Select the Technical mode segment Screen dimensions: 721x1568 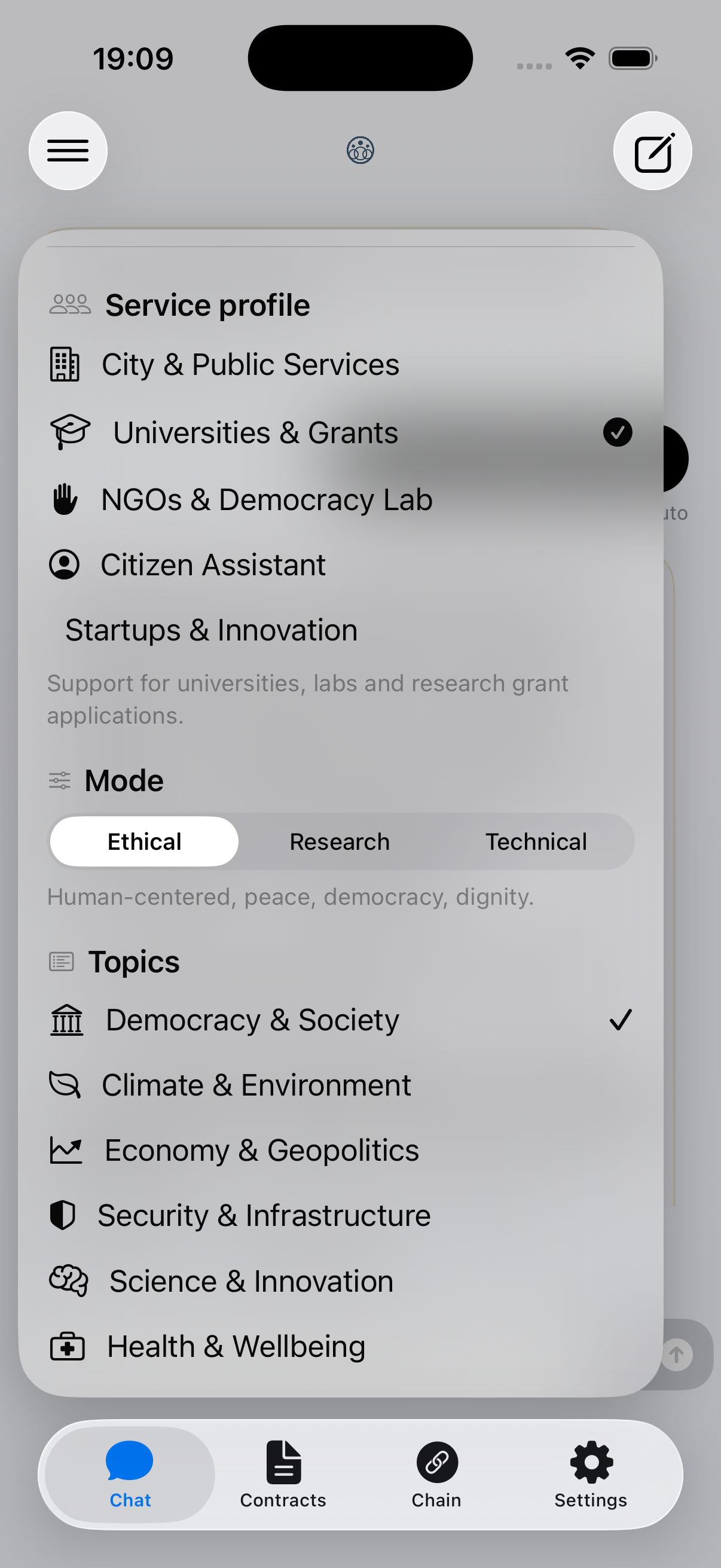[x=536, y=842]
